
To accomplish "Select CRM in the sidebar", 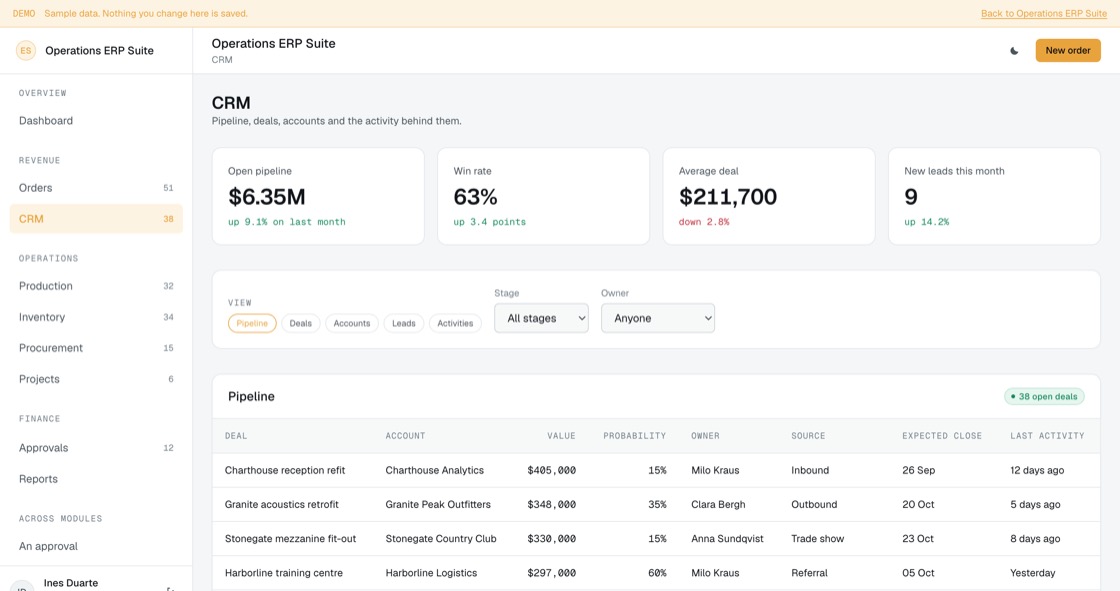I will (x=96, y=219).
